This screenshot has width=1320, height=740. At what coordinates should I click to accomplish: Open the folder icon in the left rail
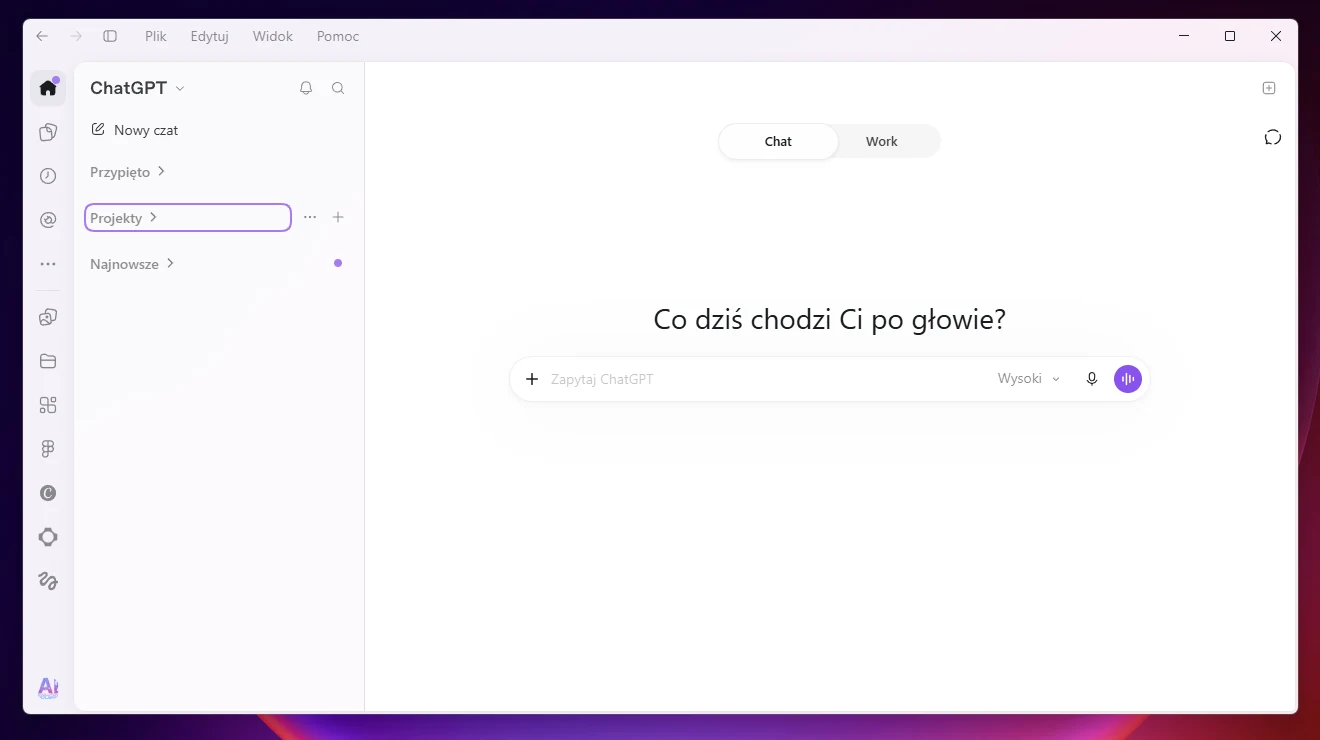click(x=48, y=361)
